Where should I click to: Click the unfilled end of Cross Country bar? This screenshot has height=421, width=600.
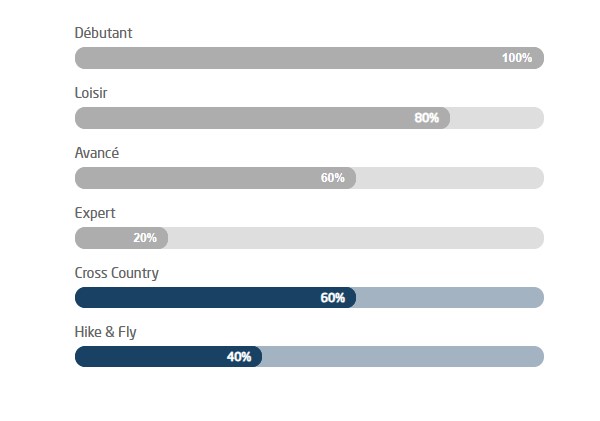click(x=450, y=298)
